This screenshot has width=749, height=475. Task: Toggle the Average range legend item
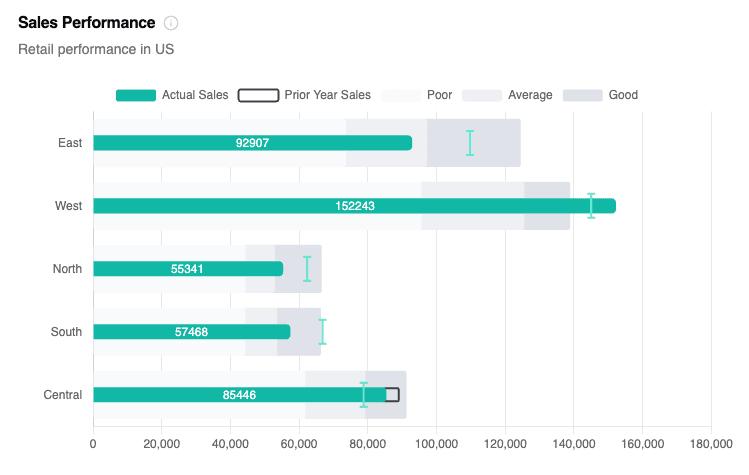pos(529,95)
